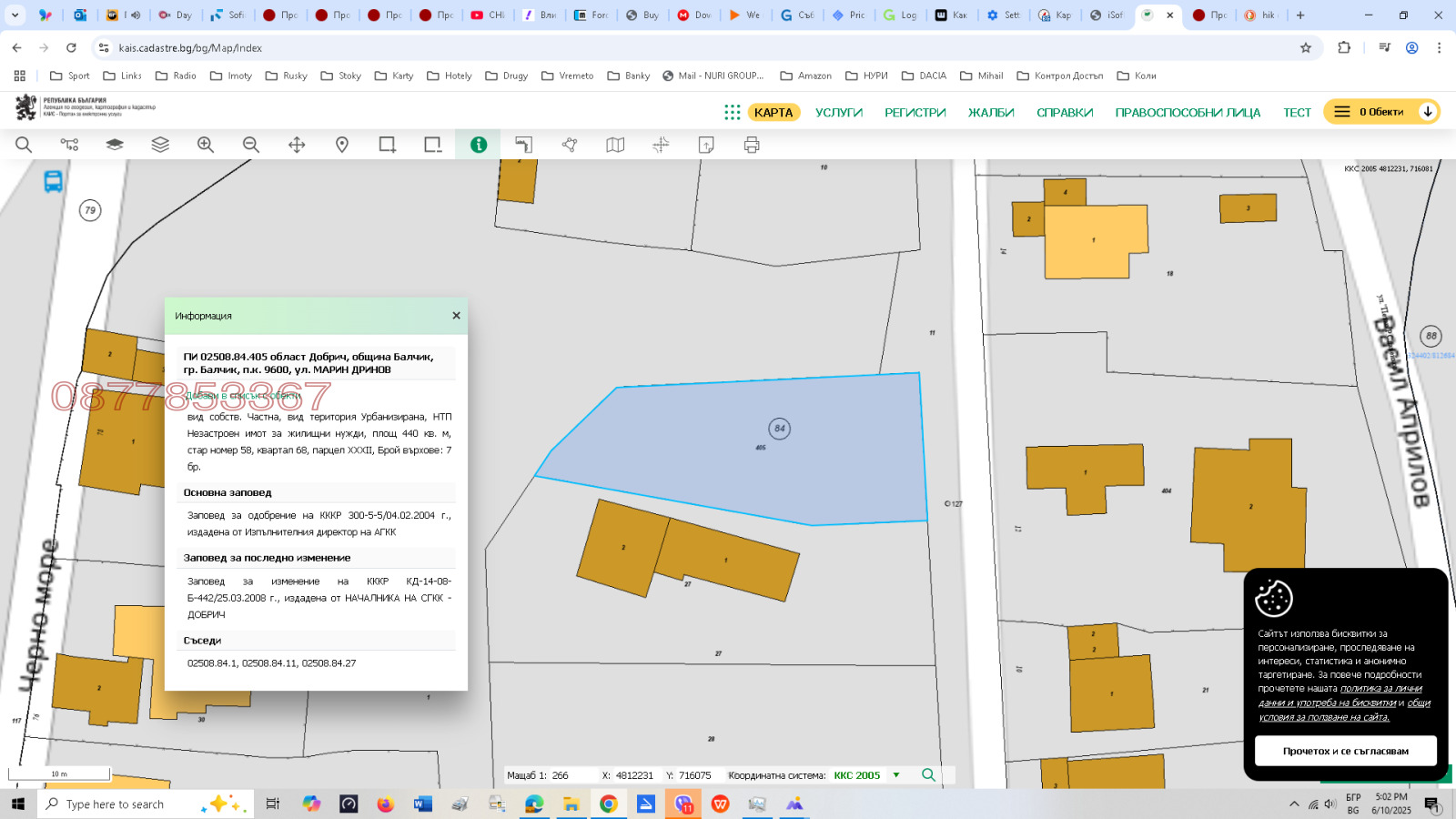Click the Добави в списък с обекти link
This screenshot has width=1456, height=819.
(243, 396)
